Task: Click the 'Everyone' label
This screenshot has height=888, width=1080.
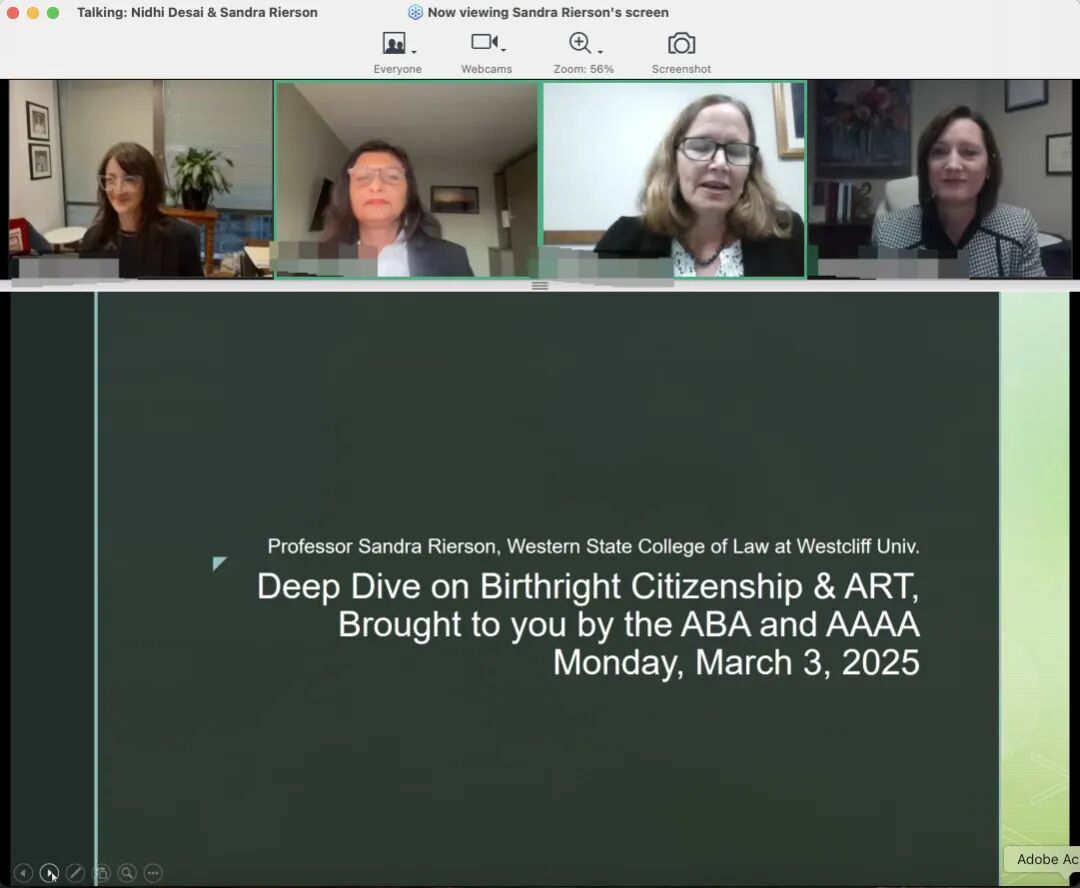Action: click(x=397, y=69)
